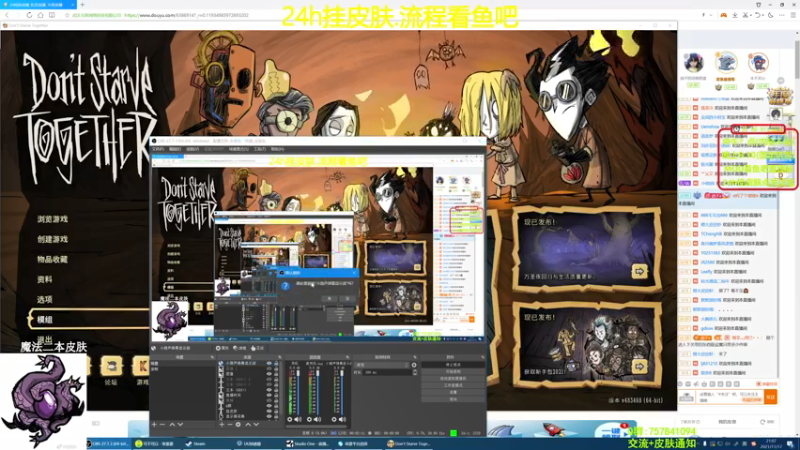The height and width of the screenshot is (450, 800).
Task: Add a new scene with the Scenes plus icon
Action: pyautogui.click(x=154, y=424)
